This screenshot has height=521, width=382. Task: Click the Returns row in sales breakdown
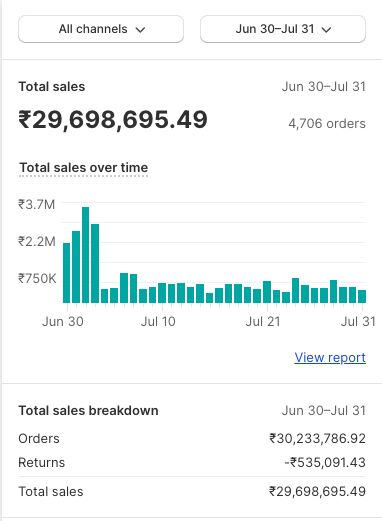click(192, 462)
